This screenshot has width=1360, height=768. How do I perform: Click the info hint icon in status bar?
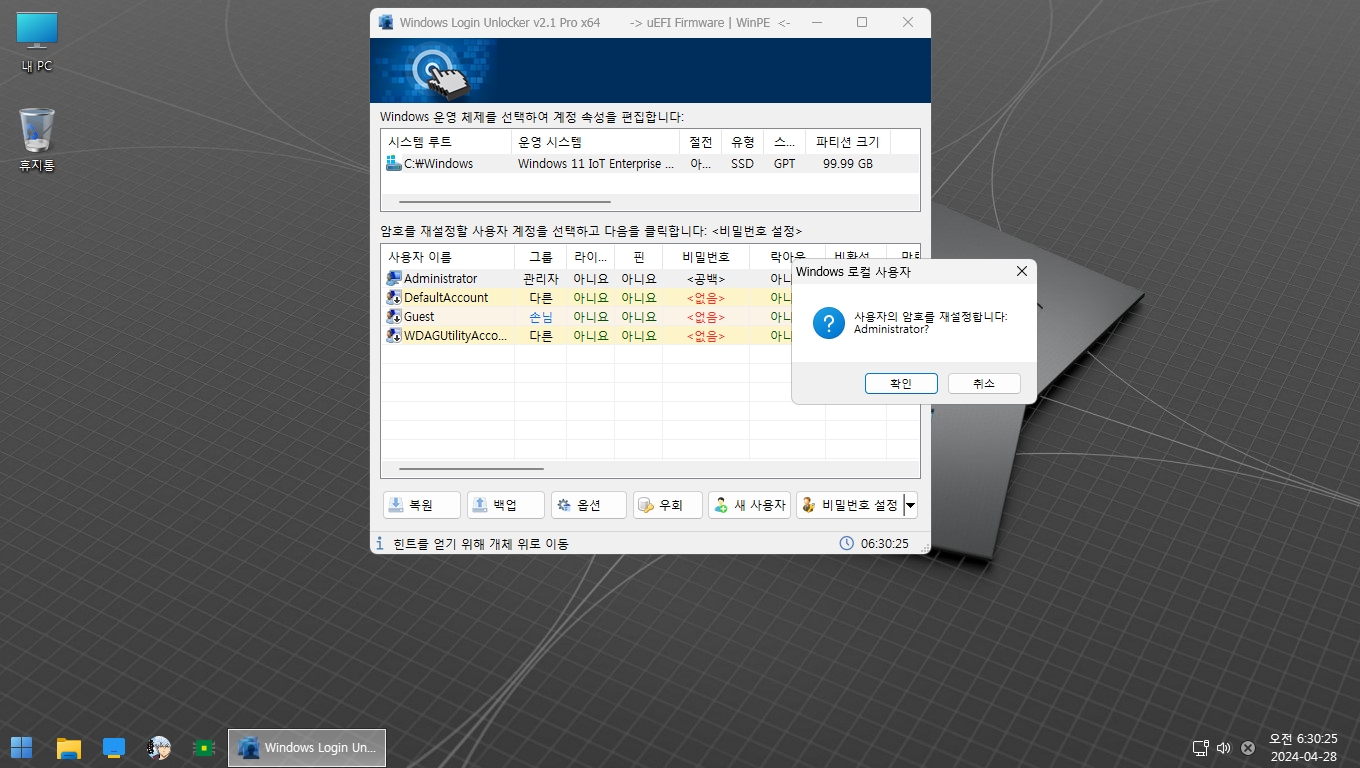(380, 543)
